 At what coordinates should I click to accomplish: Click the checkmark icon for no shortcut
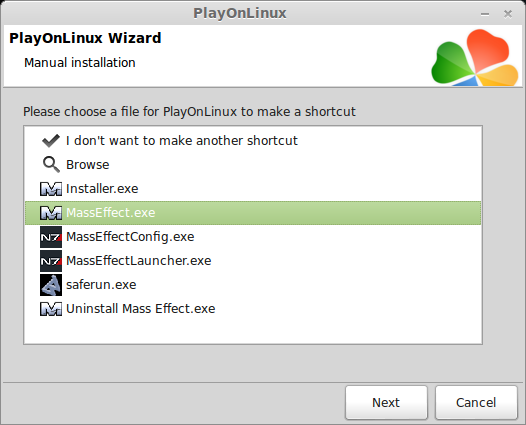tap(51, 141)
